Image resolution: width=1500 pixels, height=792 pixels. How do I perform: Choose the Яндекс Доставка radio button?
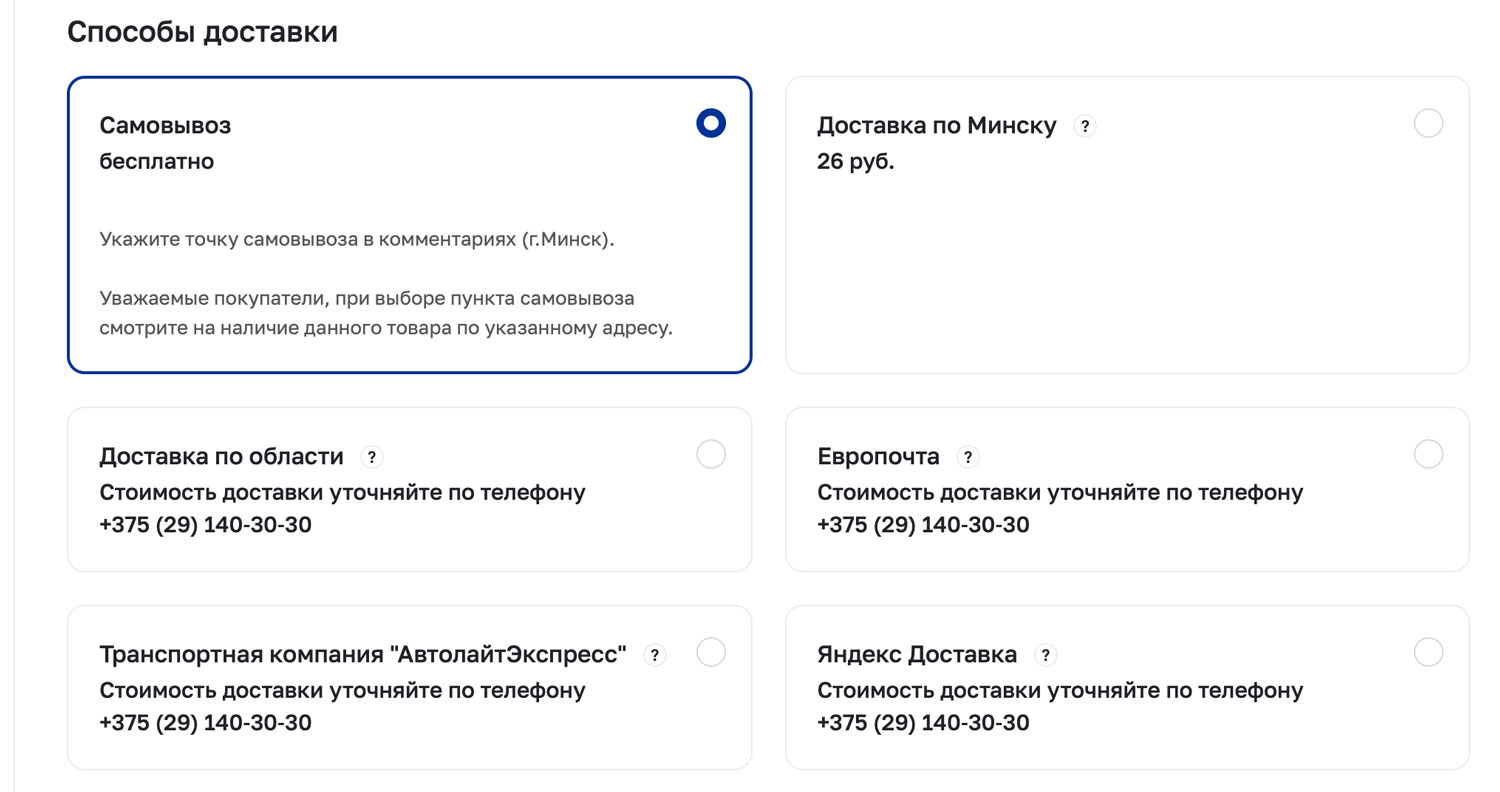(1428, 653)
